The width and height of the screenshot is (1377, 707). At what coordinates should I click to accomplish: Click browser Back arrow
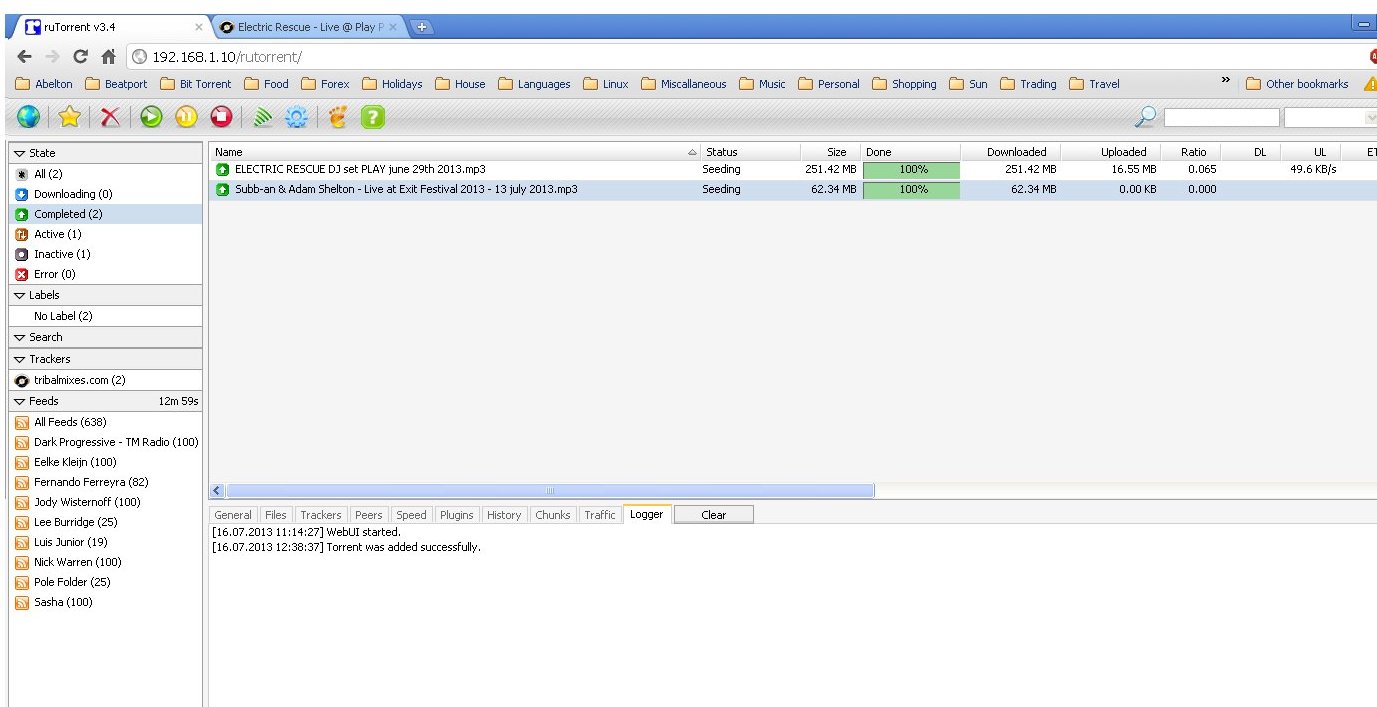click(x=25, y=57)
